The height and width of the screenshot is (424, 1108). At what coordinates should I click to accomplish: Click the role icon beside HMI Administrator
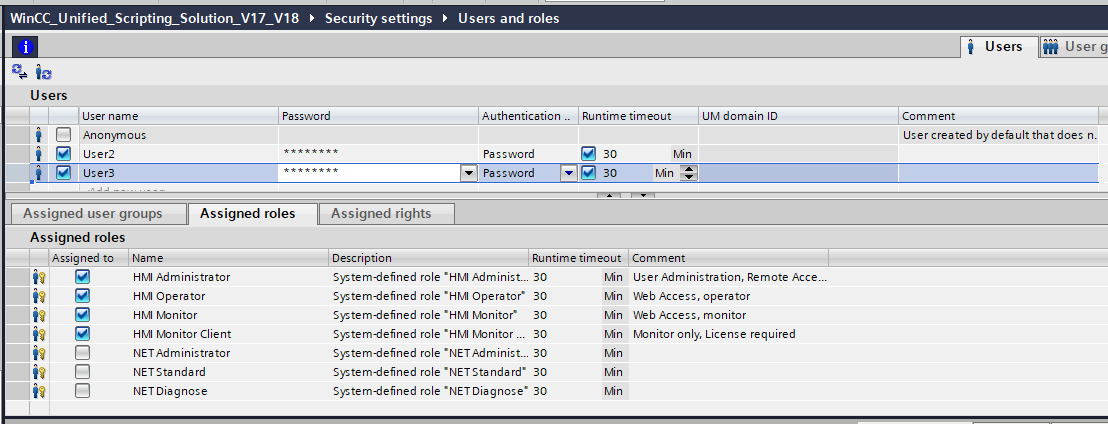[x=39, y=277]
